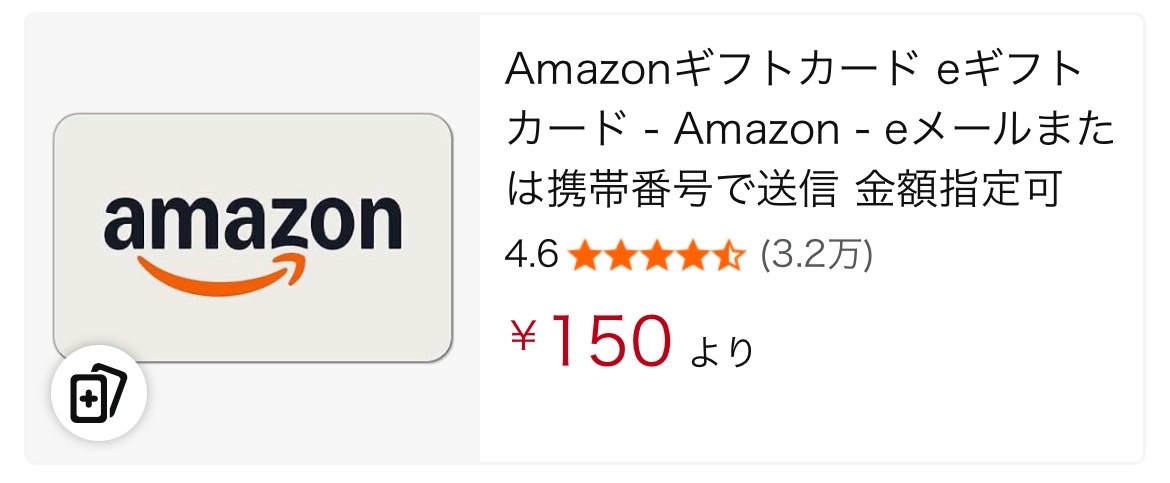1170x483 pixels.
Task: Open the (3.2万) review count
Action: pos(816,257)
